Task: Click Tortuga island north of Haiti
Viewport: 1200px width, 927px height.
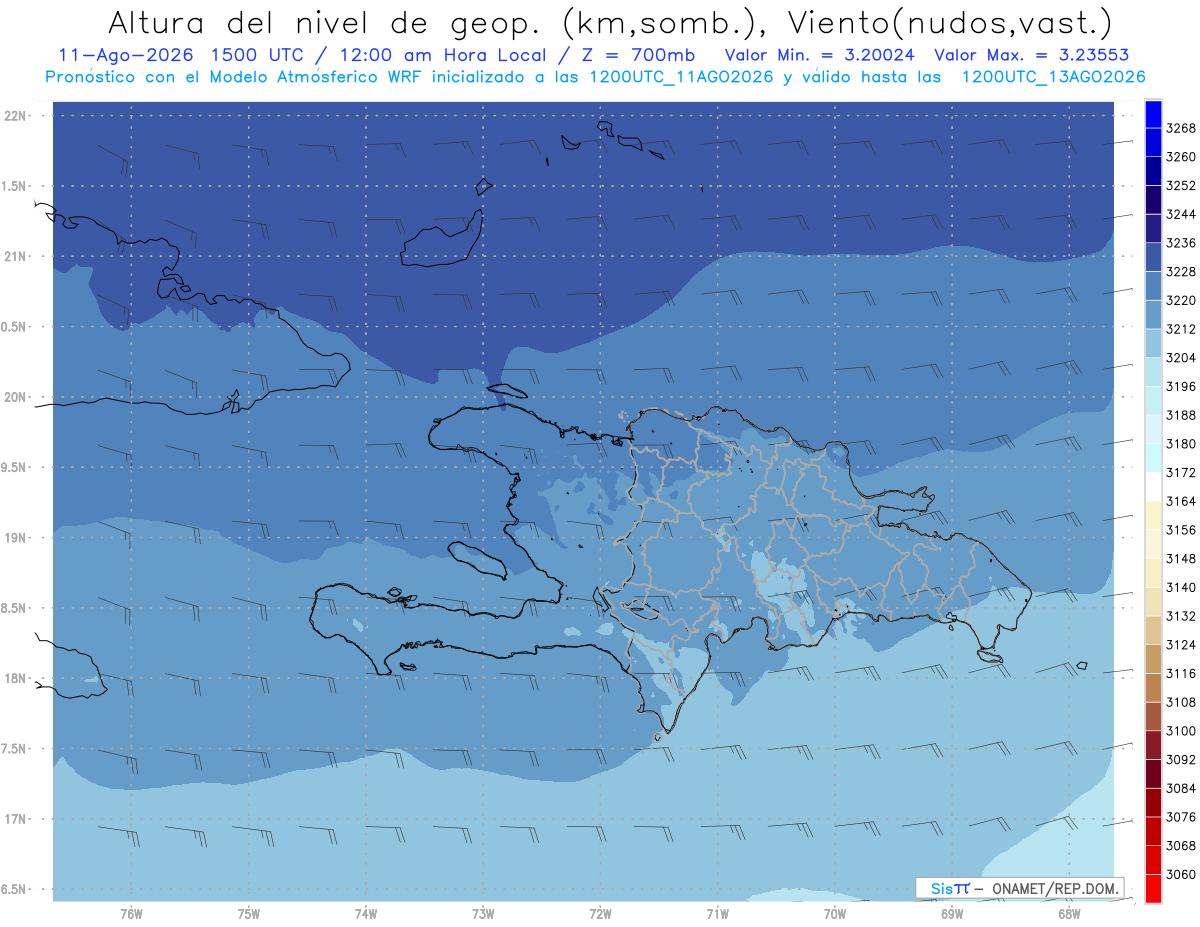Action: 509,391
